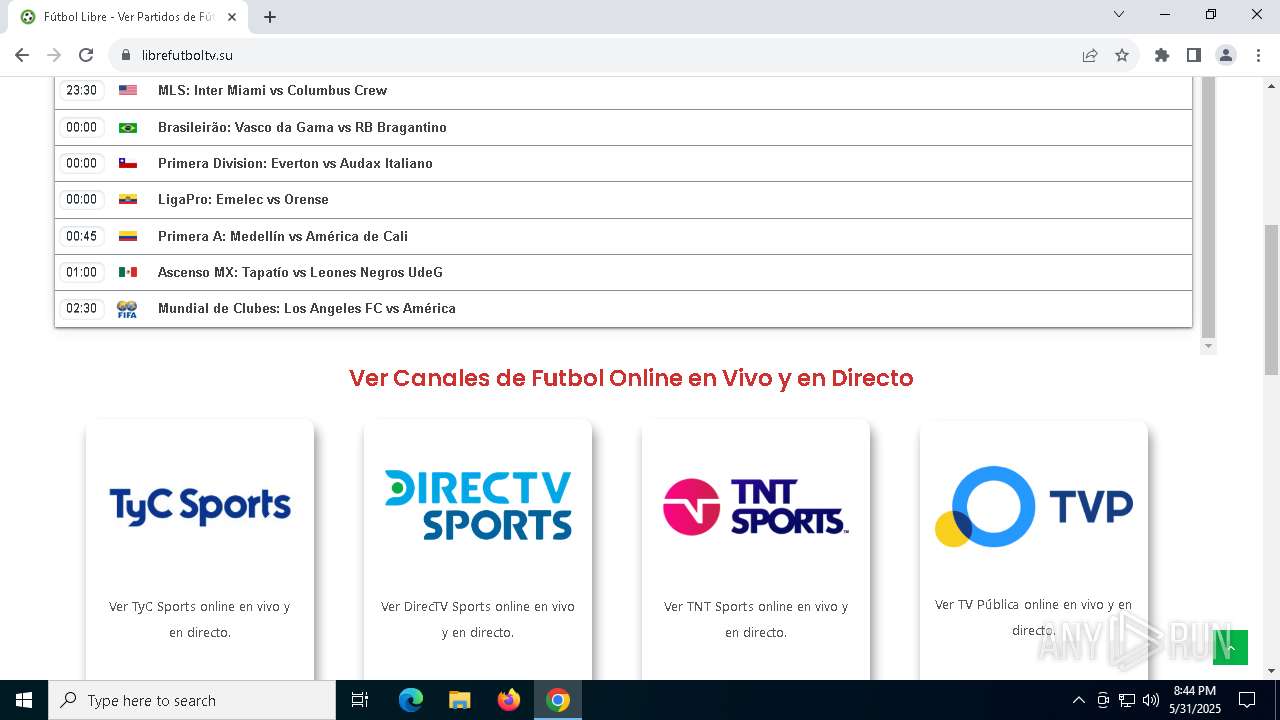Click the green scroll-to-top button
The image size is (1280, 720).
(x=1230, y=647)
